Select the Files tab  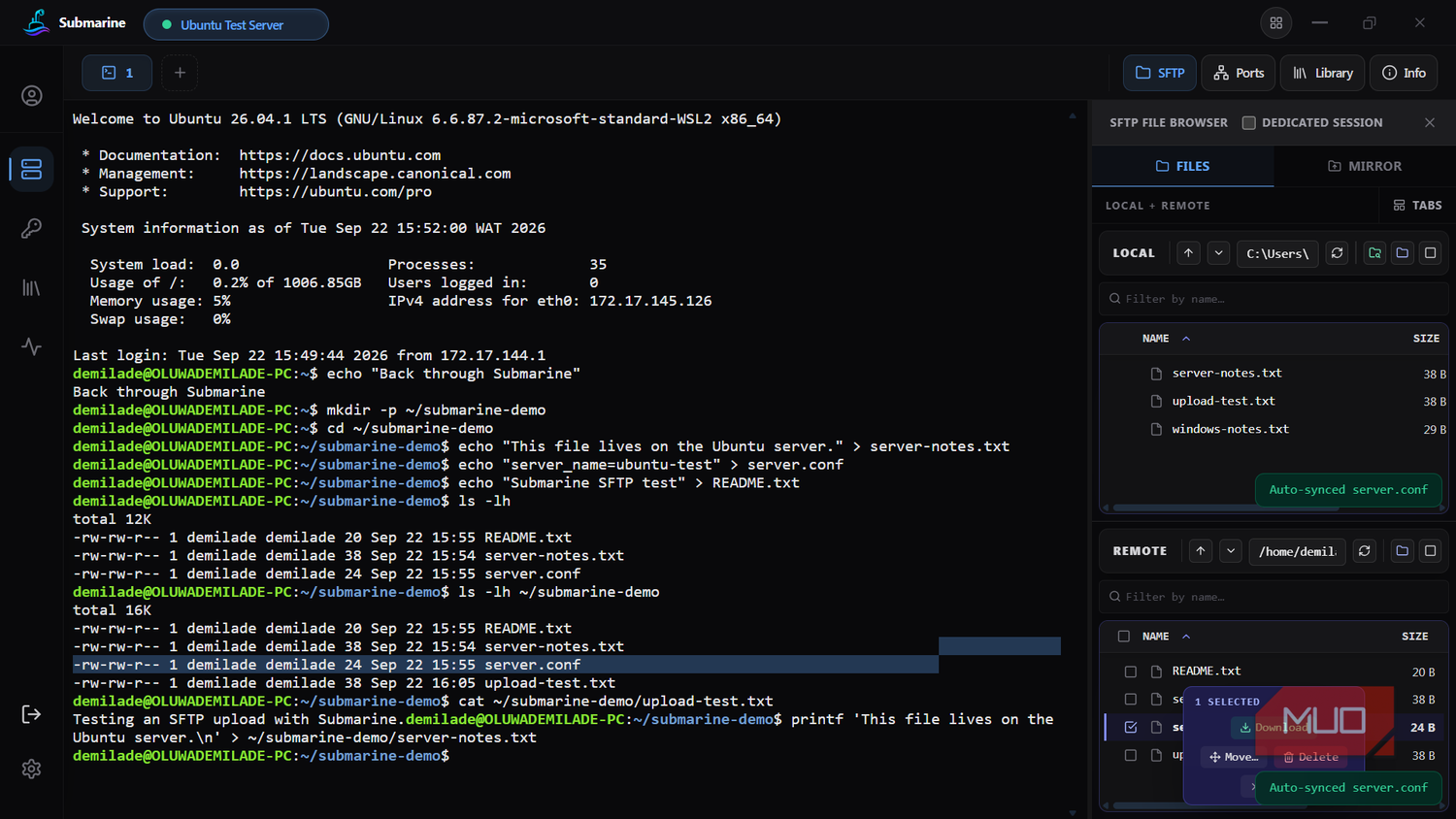tap(1182, 166)
